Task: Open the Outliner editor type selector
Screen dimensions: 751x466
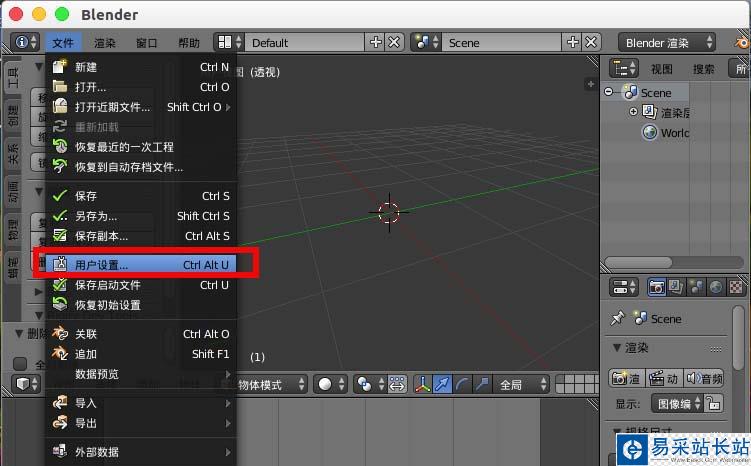Action: click(624, 68)
